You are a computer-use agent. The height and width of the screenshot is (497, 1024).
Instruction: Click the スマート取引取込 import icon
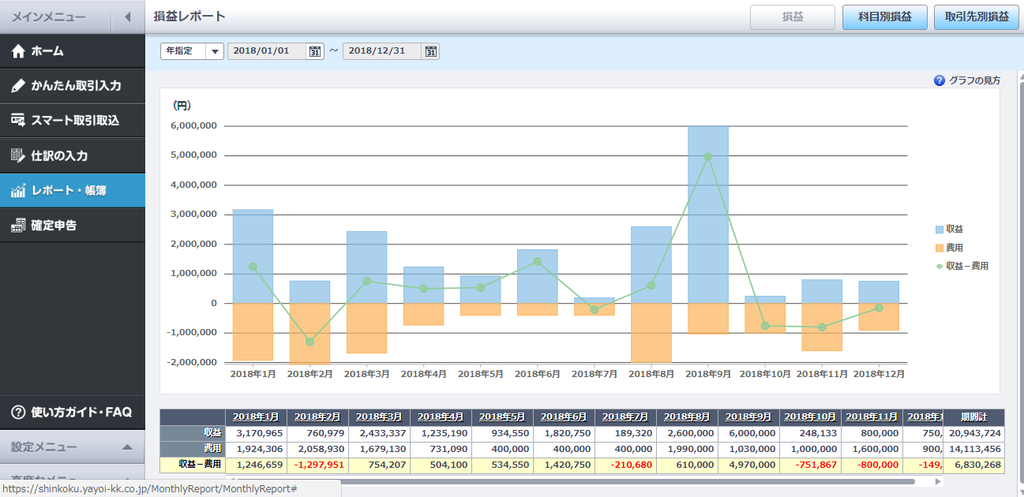click(x=18, y=120)
